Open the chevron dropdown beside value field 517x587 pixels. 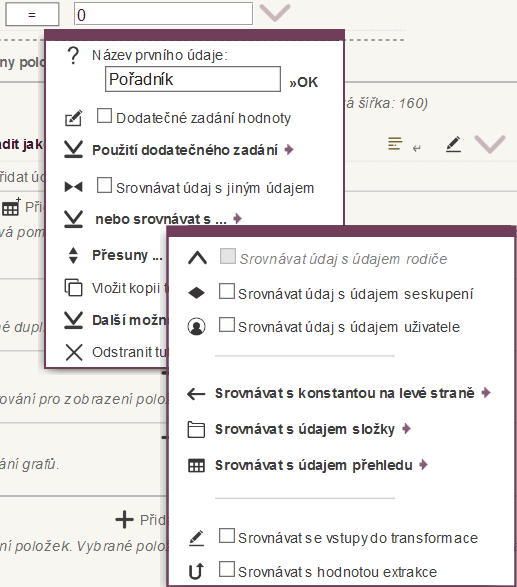point(275,13)
